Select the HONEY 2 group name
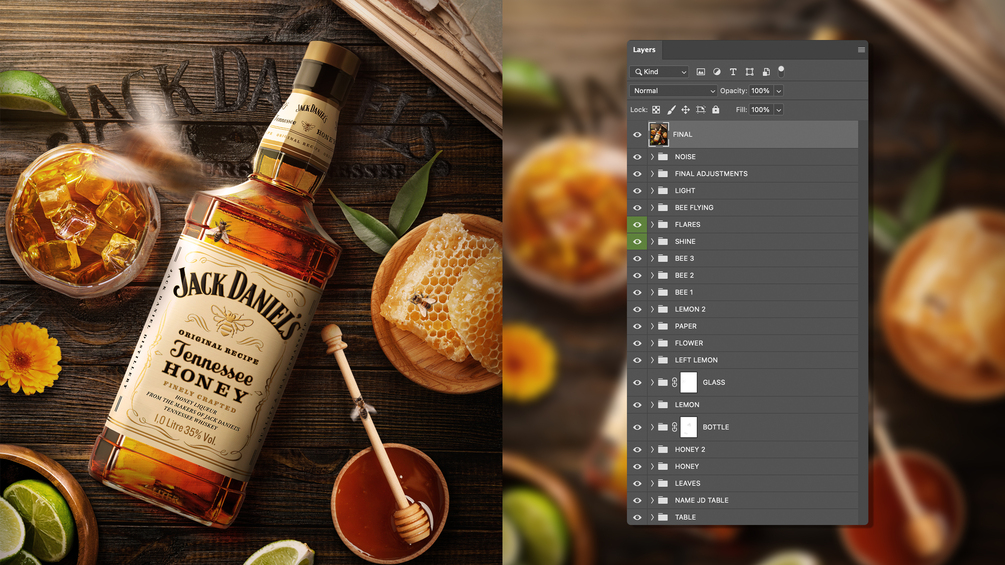 (x=690, y=450)
